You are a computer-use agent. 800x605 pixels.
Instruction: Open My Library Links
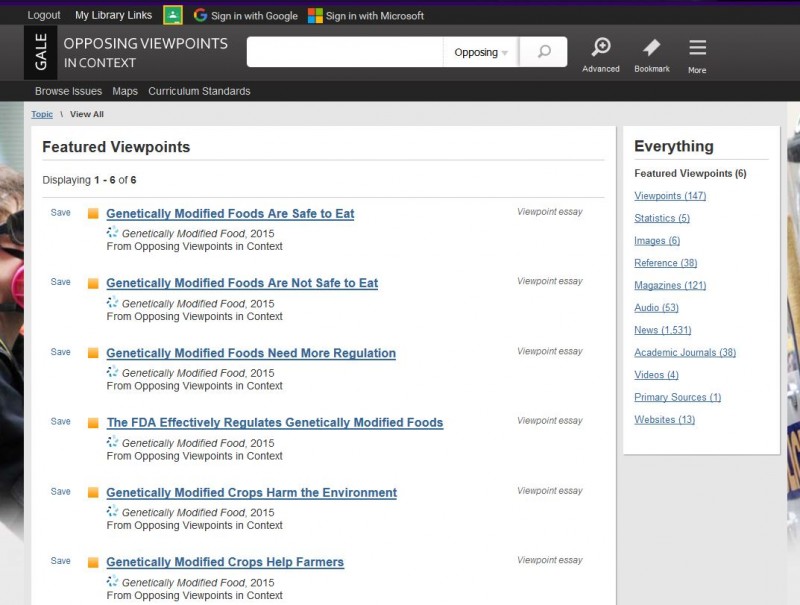click(113, 15)
